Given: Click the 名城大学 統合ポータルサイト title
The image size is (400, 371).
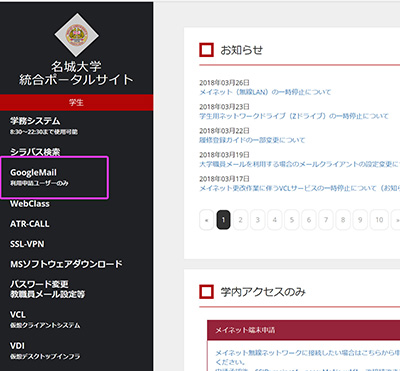Looking at the screenshot, I should 76,73.
